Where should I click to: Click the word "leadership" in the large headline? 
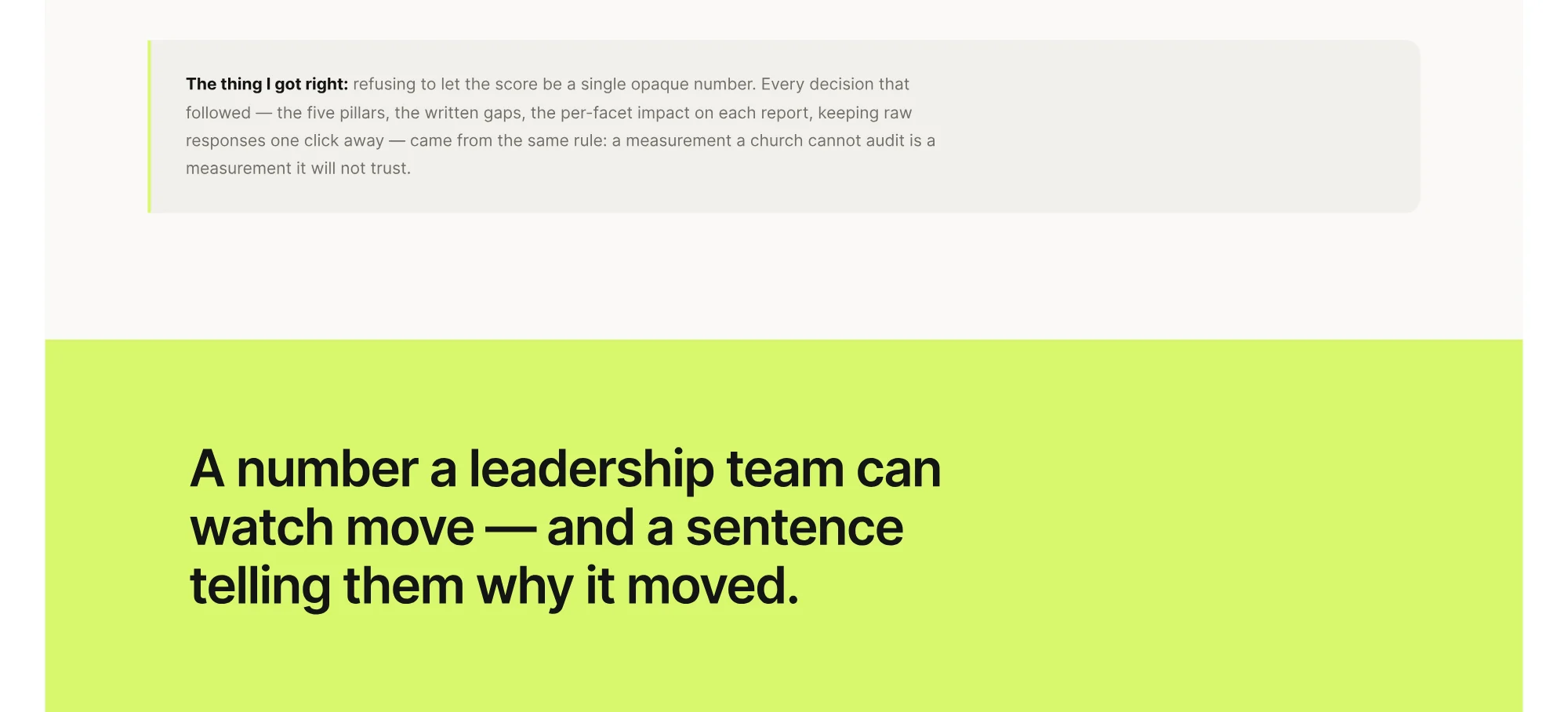[592, 469]
